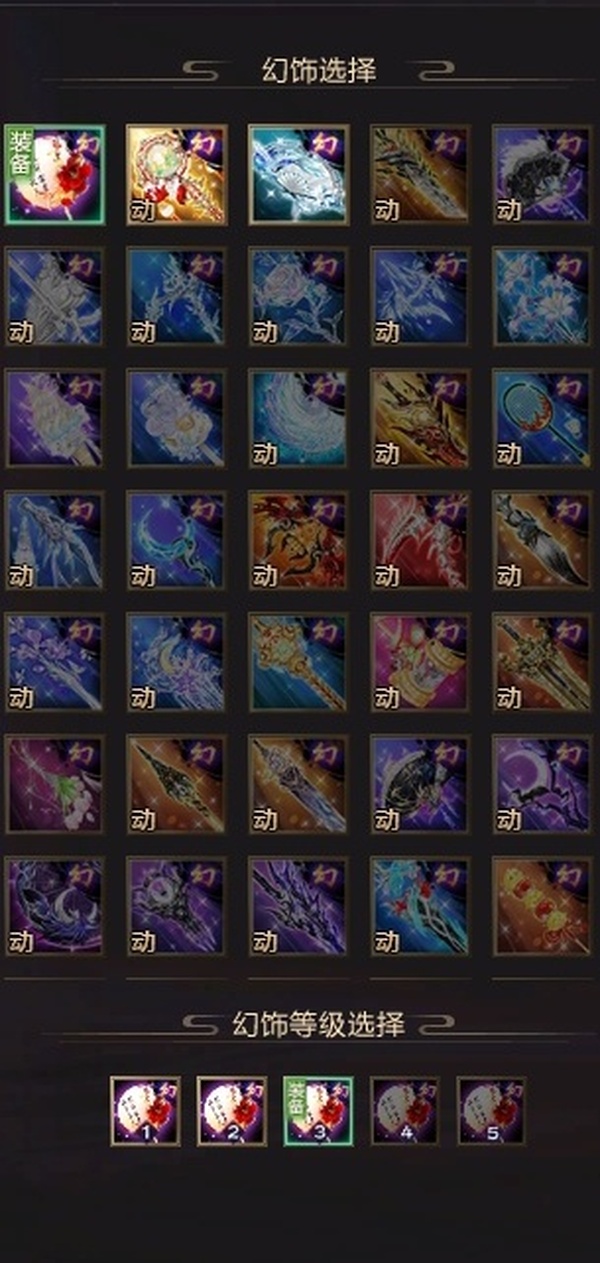Click the equipped level 3 thumbnail
600x1263 pixels.
point(318,1111)
